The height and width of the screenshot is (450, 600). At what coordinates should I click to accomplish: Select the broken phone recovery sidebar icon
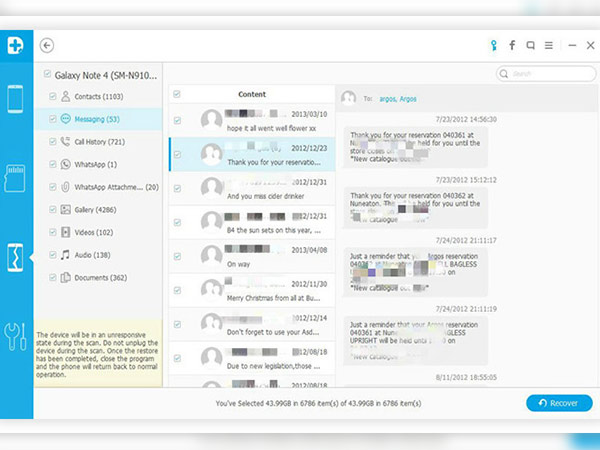click(x=17, y=255)
